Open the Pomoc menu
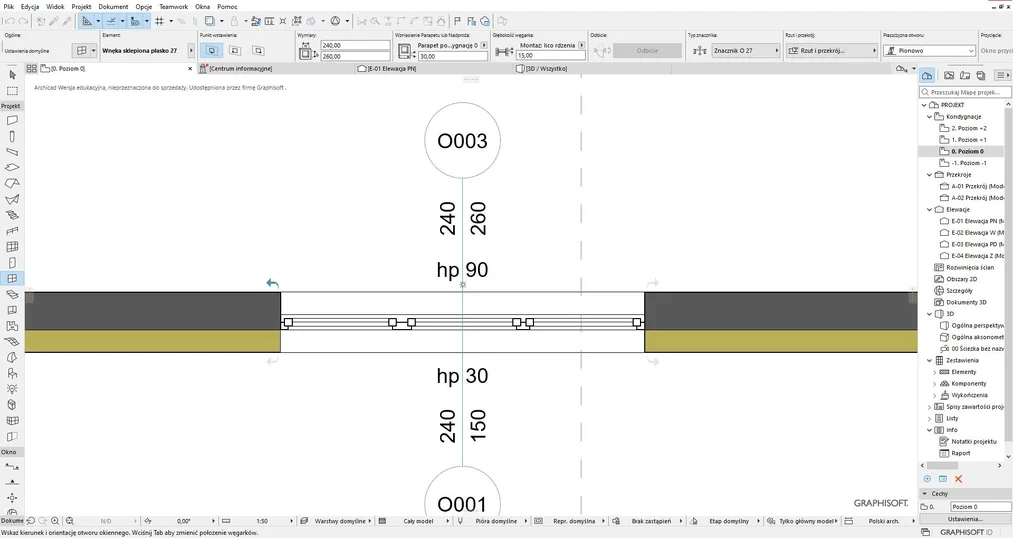The image size is (1013, 538). point(227,6)
